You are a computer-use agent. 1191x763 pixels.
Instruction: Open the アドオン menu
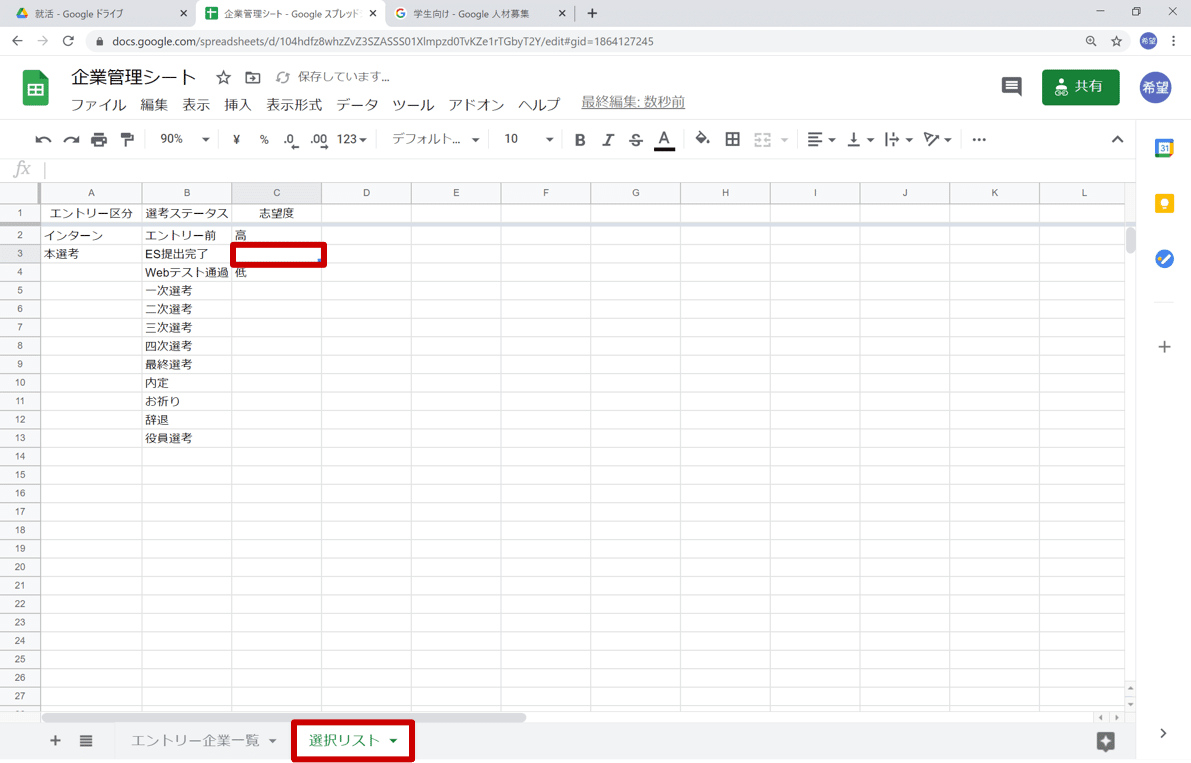(x=476, y=105)
